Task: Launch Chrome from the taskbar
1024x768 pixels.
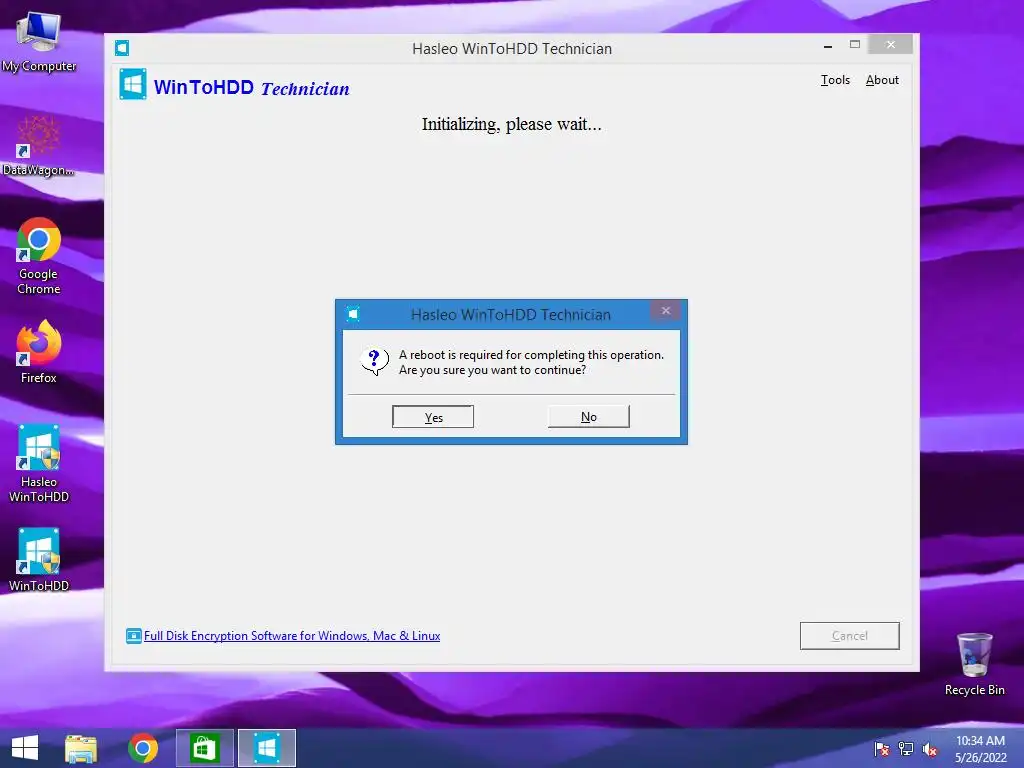Action: click(x=143, y=748)
